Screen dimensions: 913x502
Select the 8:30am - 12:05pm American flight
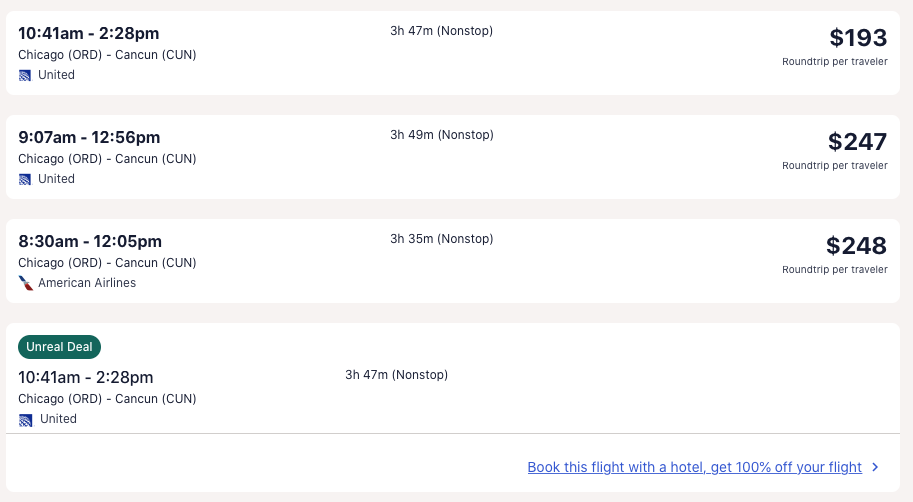tap(90, 242)
